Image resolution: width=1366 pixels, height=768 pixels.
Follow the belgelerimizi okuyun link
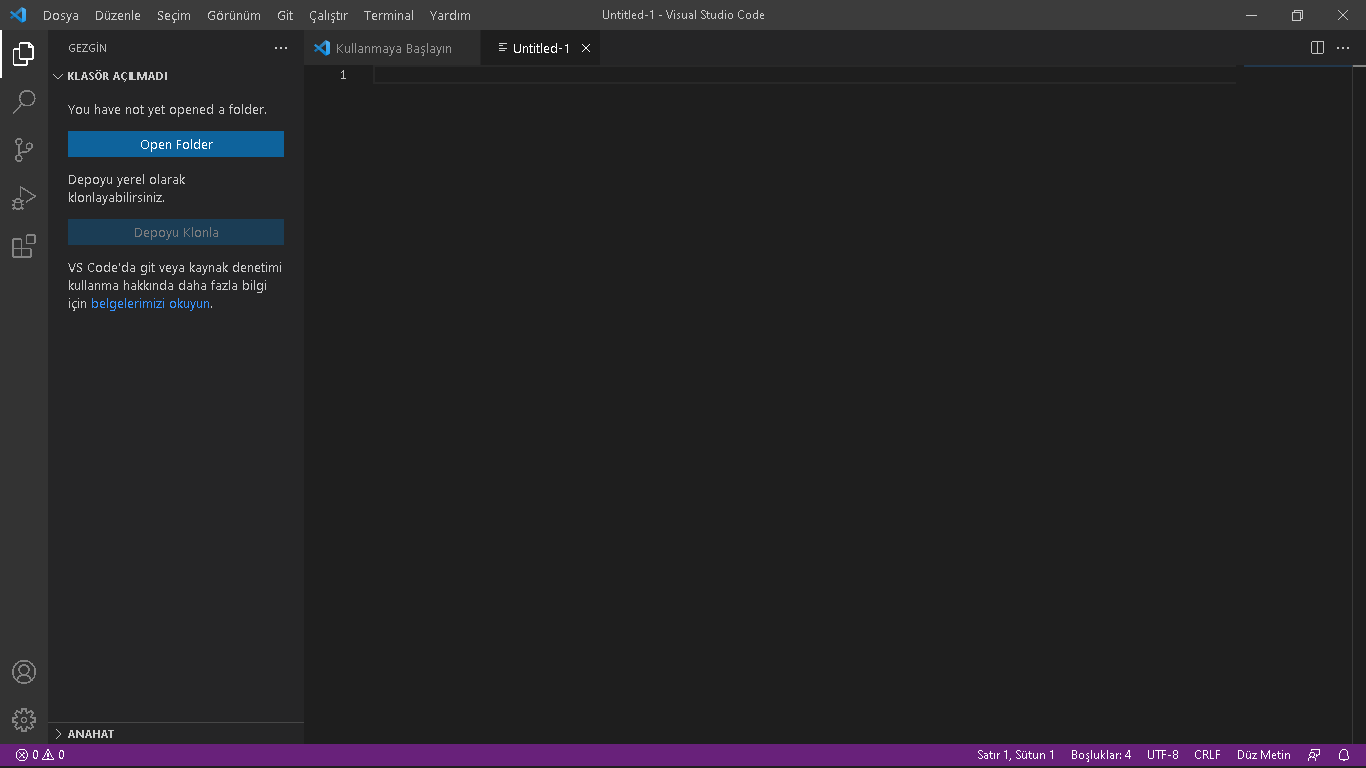(x=150, y=304)
